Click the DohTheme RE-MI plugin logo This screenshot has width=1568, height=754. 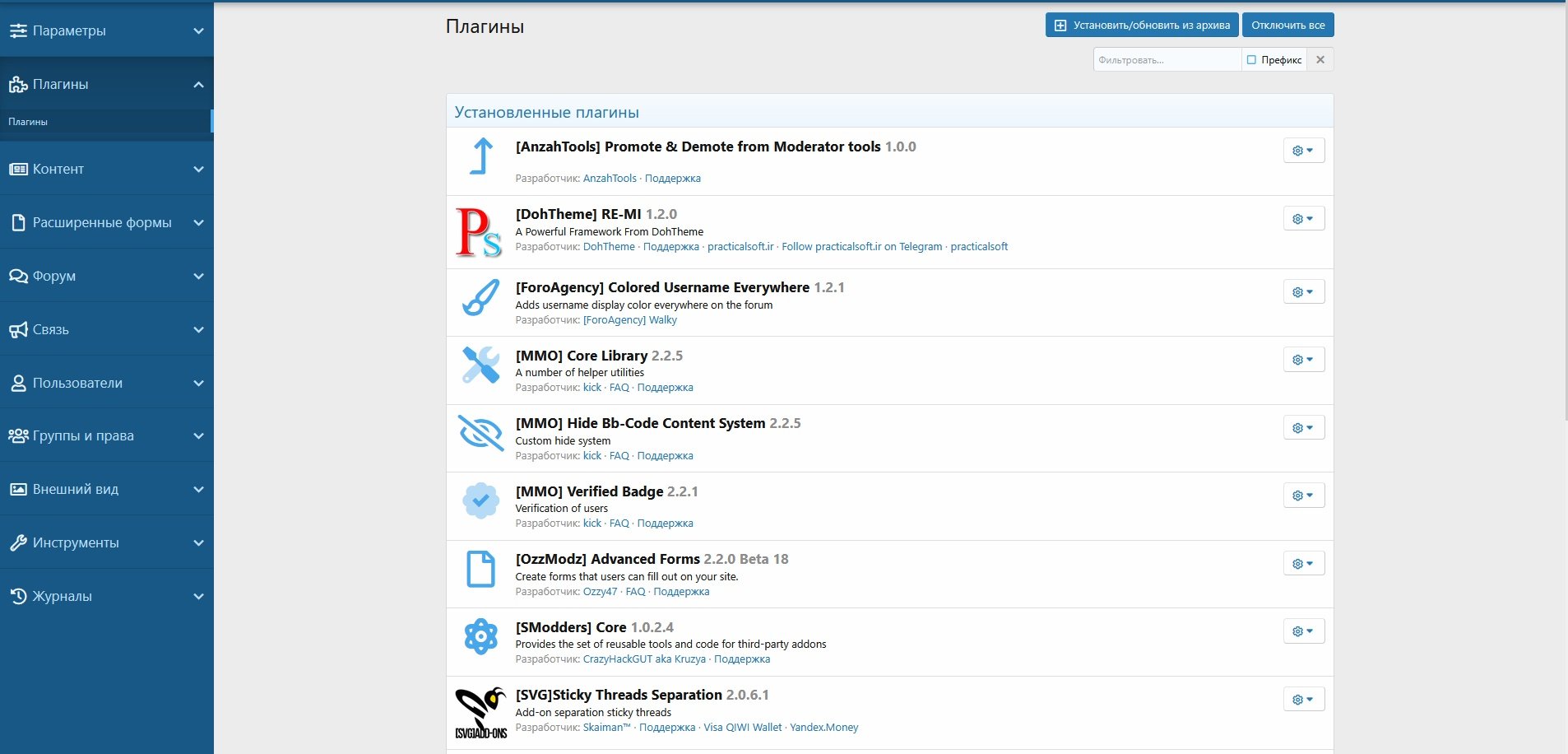(x=479, y=232)
